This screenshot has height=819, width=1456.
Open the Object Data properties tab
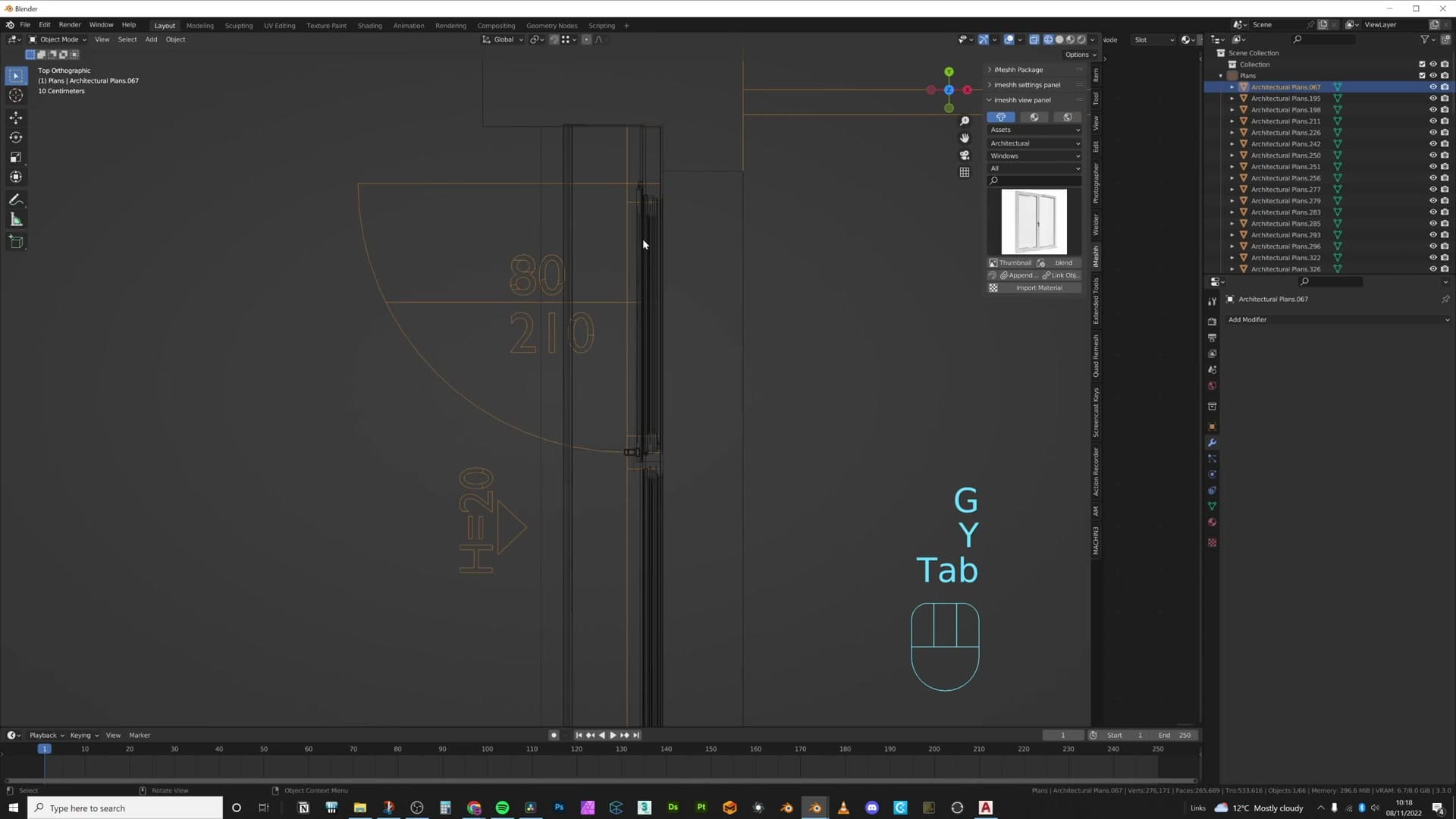1212,506
